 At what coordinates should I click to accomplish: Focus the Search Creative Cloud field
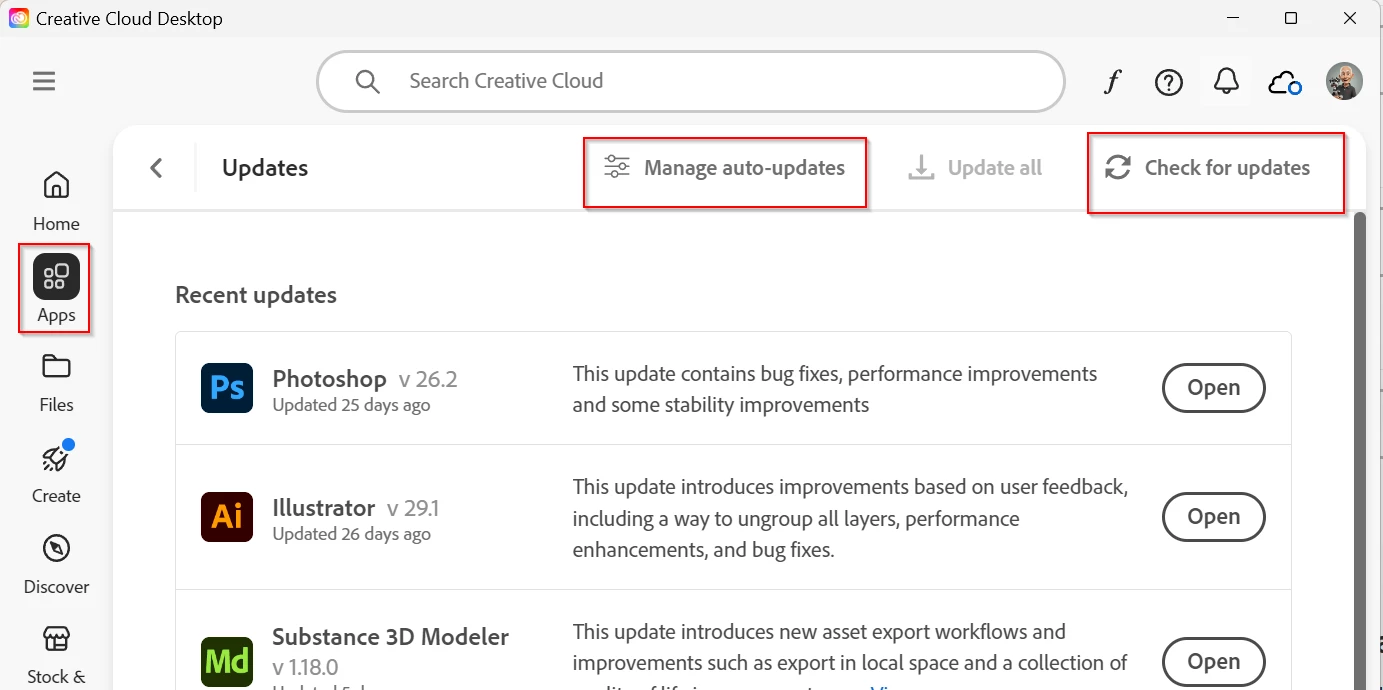pyautogui.click(x=691, y=81)
